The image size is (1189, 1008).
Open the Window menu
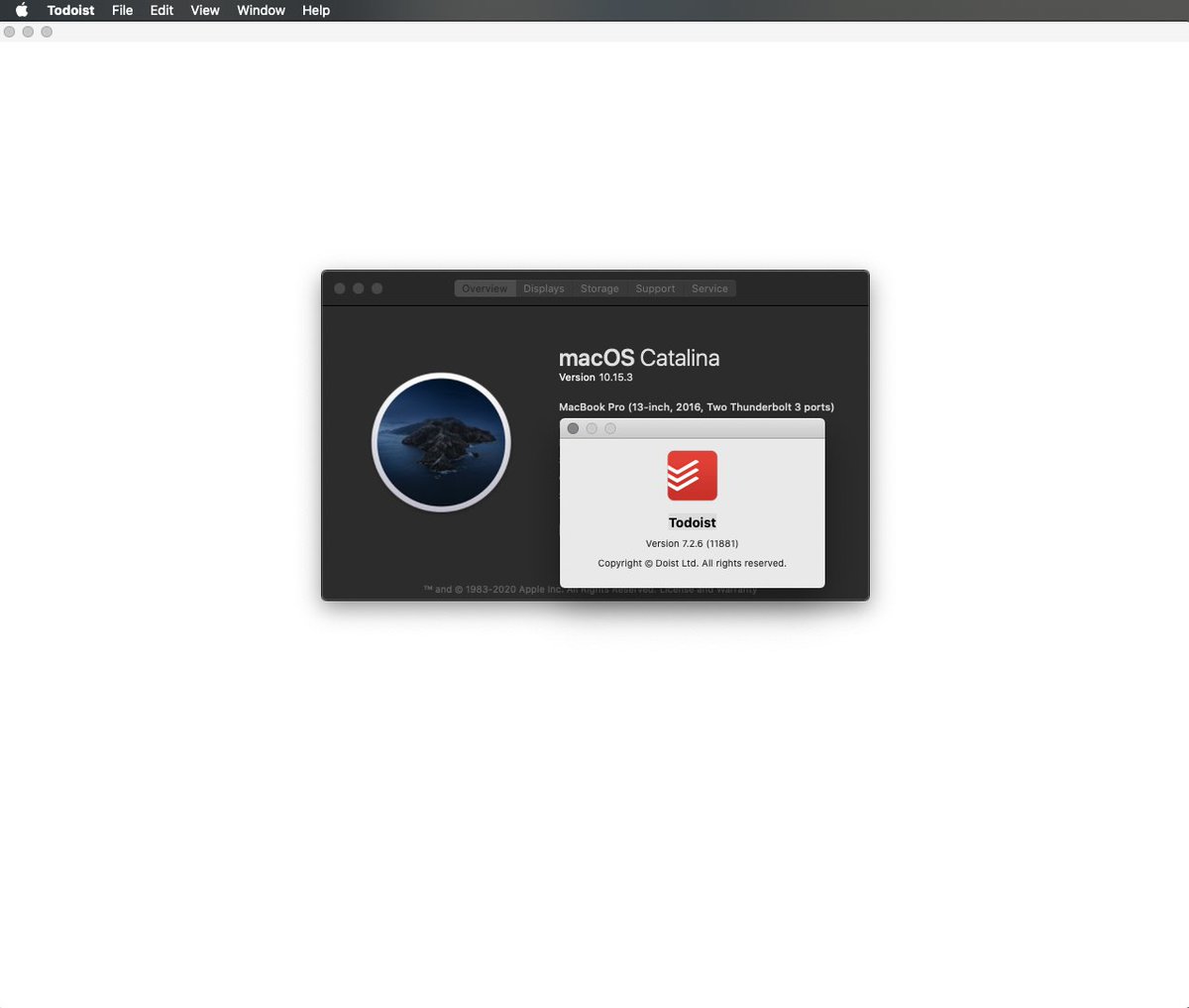[261, 10]
